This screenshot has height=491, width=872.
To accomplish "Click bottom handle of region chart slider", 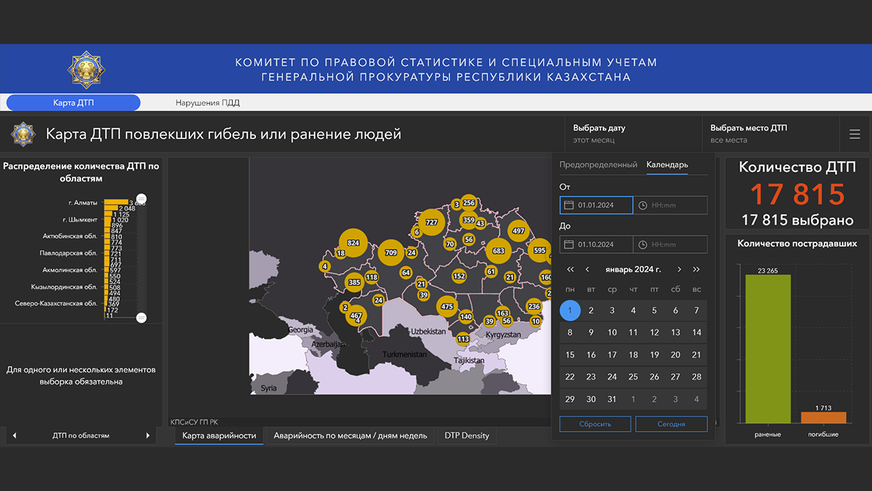I will click(141, 318).
